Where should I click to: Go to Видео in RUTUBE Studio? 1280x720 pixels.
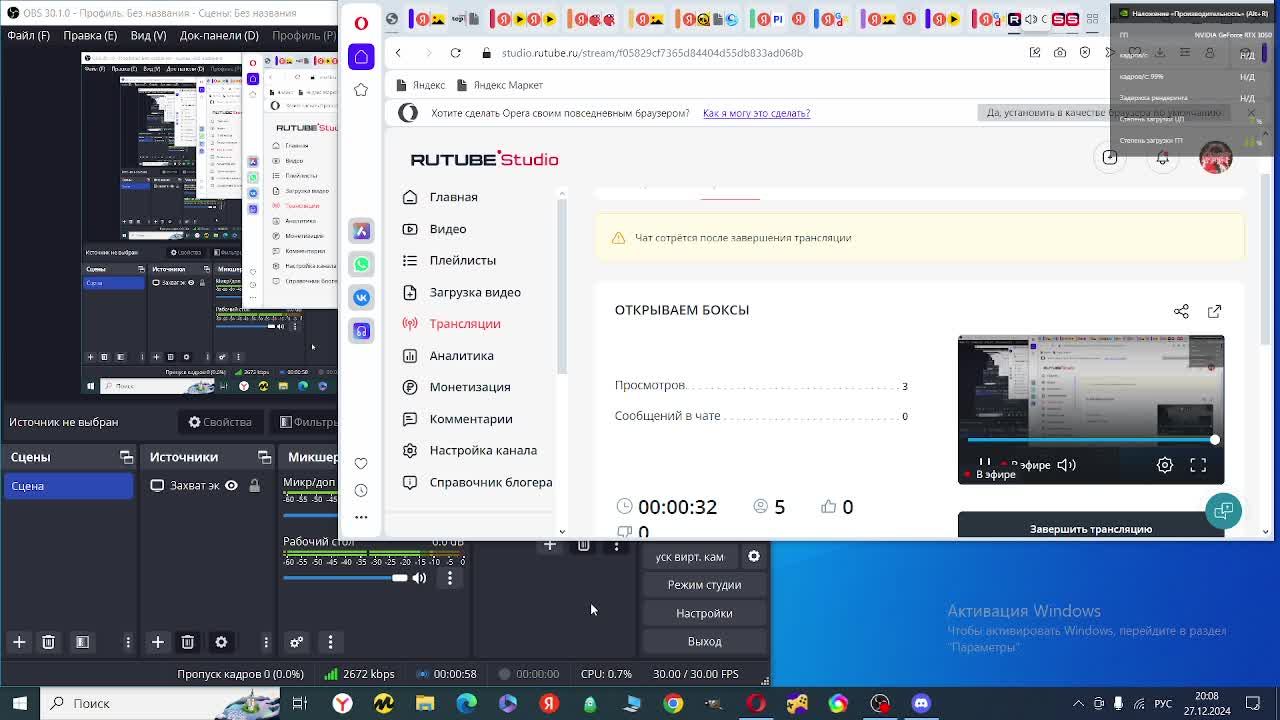click(x=448, y=229)
